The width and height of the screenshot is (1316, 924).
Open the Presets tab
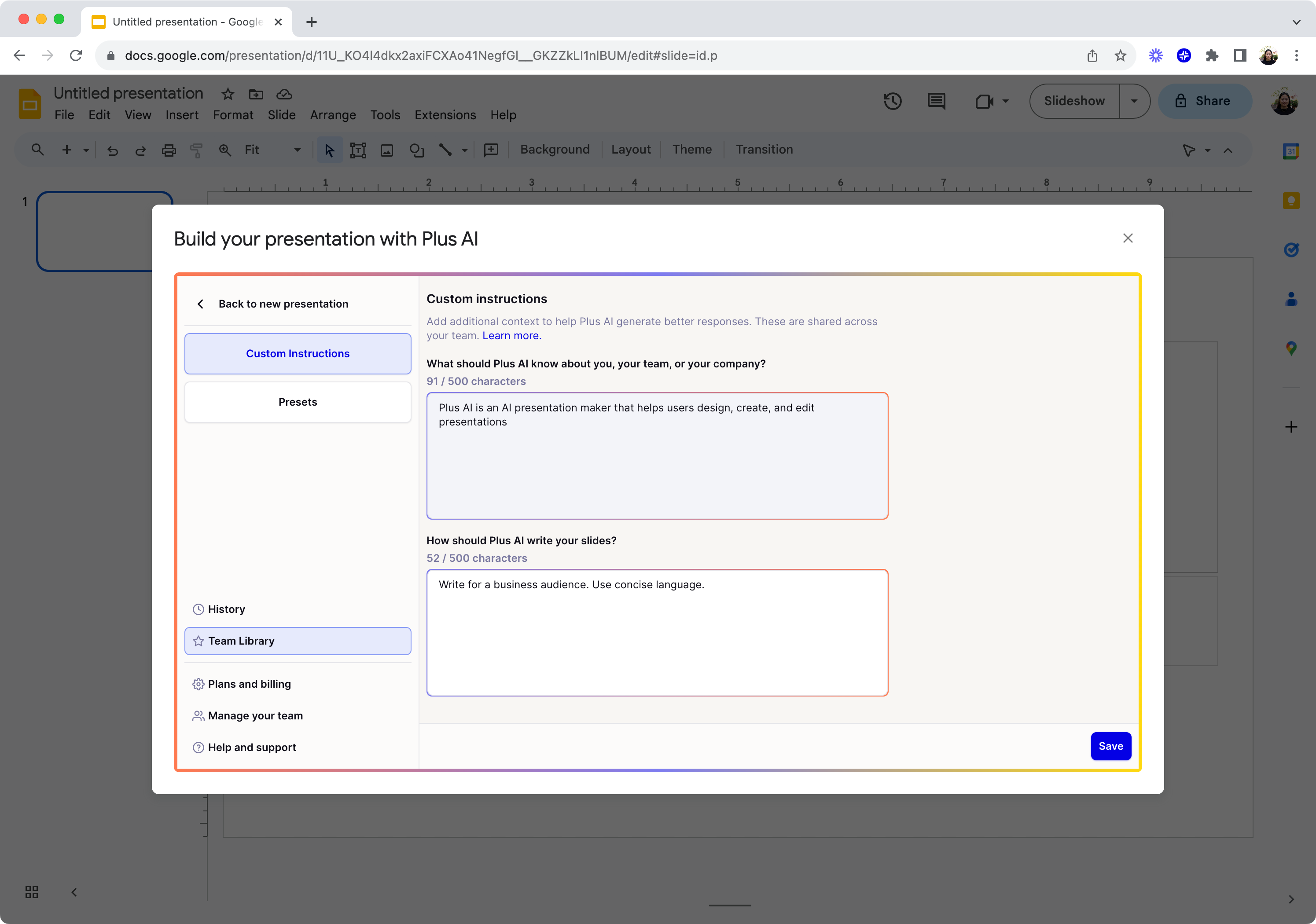(x=298, y=402)
